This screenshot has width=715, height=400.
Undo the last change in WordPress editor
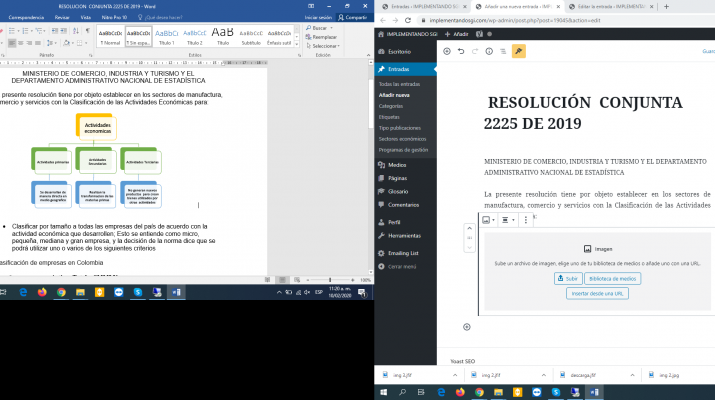[460, 50]
